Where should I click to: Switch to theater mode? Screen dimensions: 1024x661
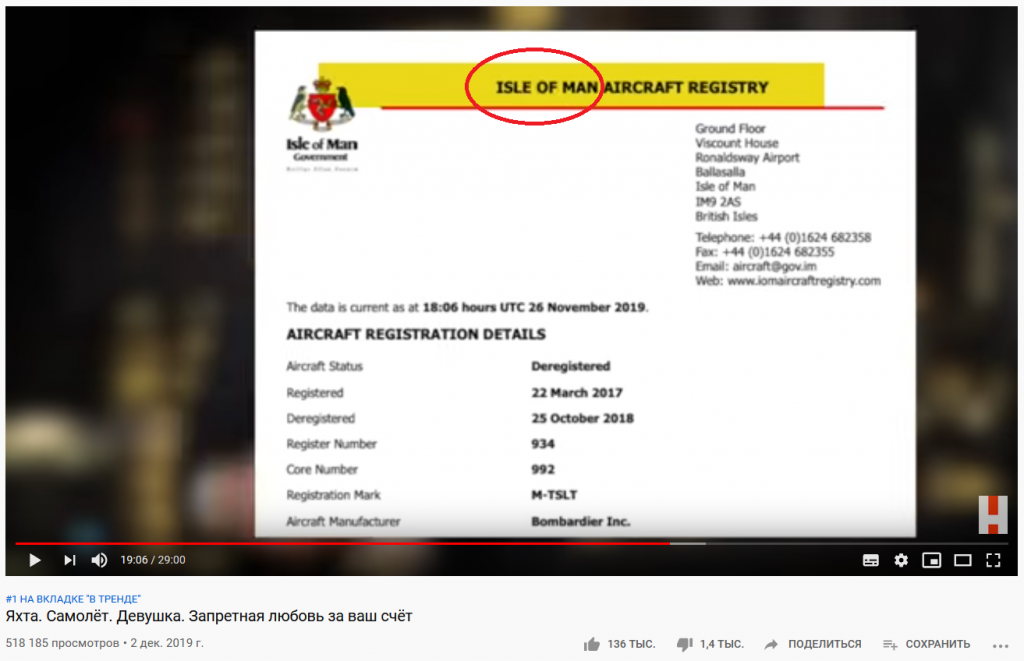[x=963, y=560]
